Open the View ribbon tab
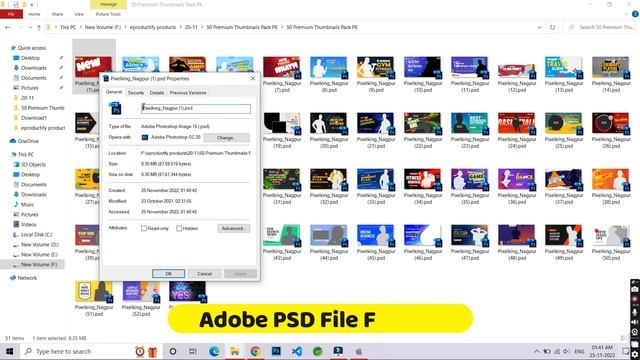Viewport: 640px width, 360px height. pos(79,14)
